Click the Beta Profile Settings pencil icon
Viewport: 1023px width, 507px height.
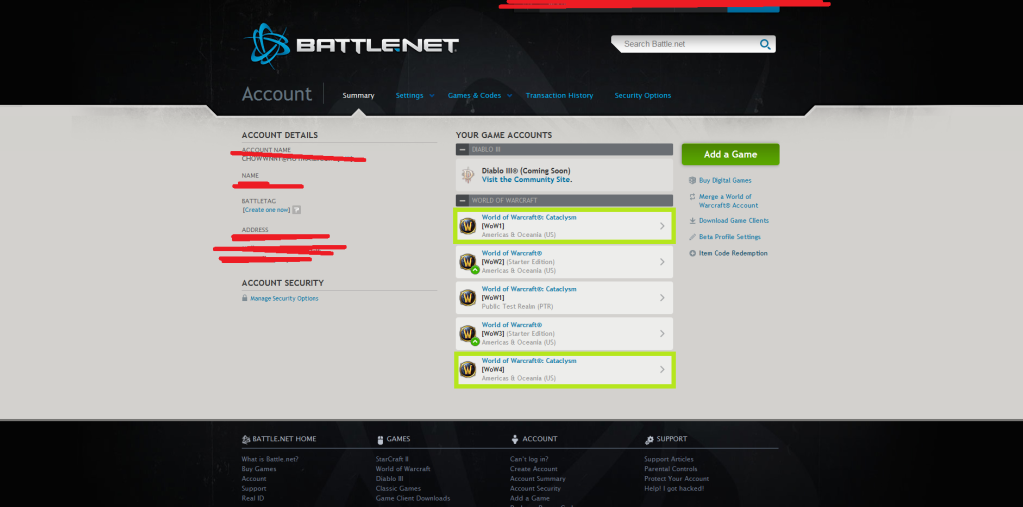coord(692,237)
